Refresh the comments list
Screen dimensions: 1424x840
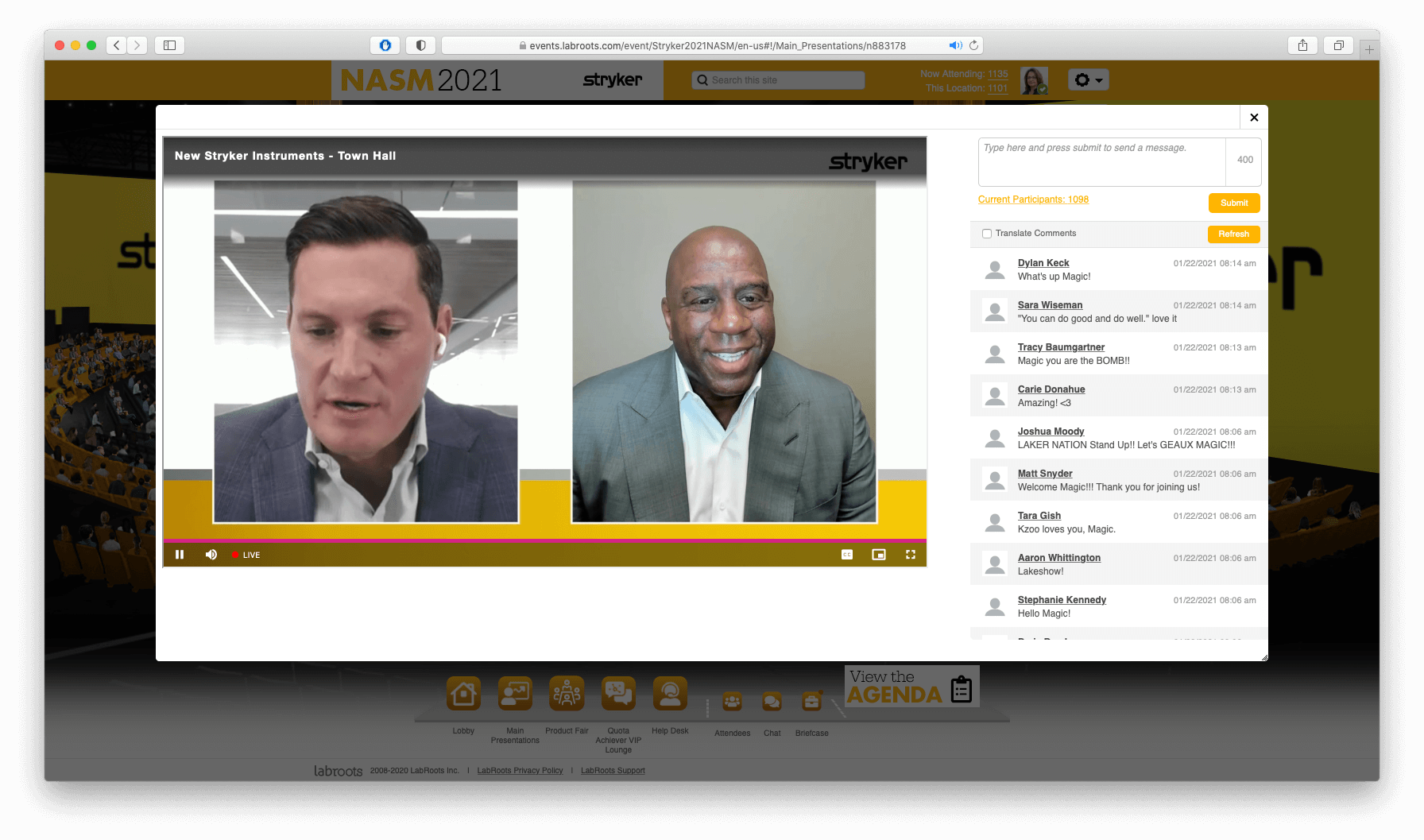(x=1233, y=234)
